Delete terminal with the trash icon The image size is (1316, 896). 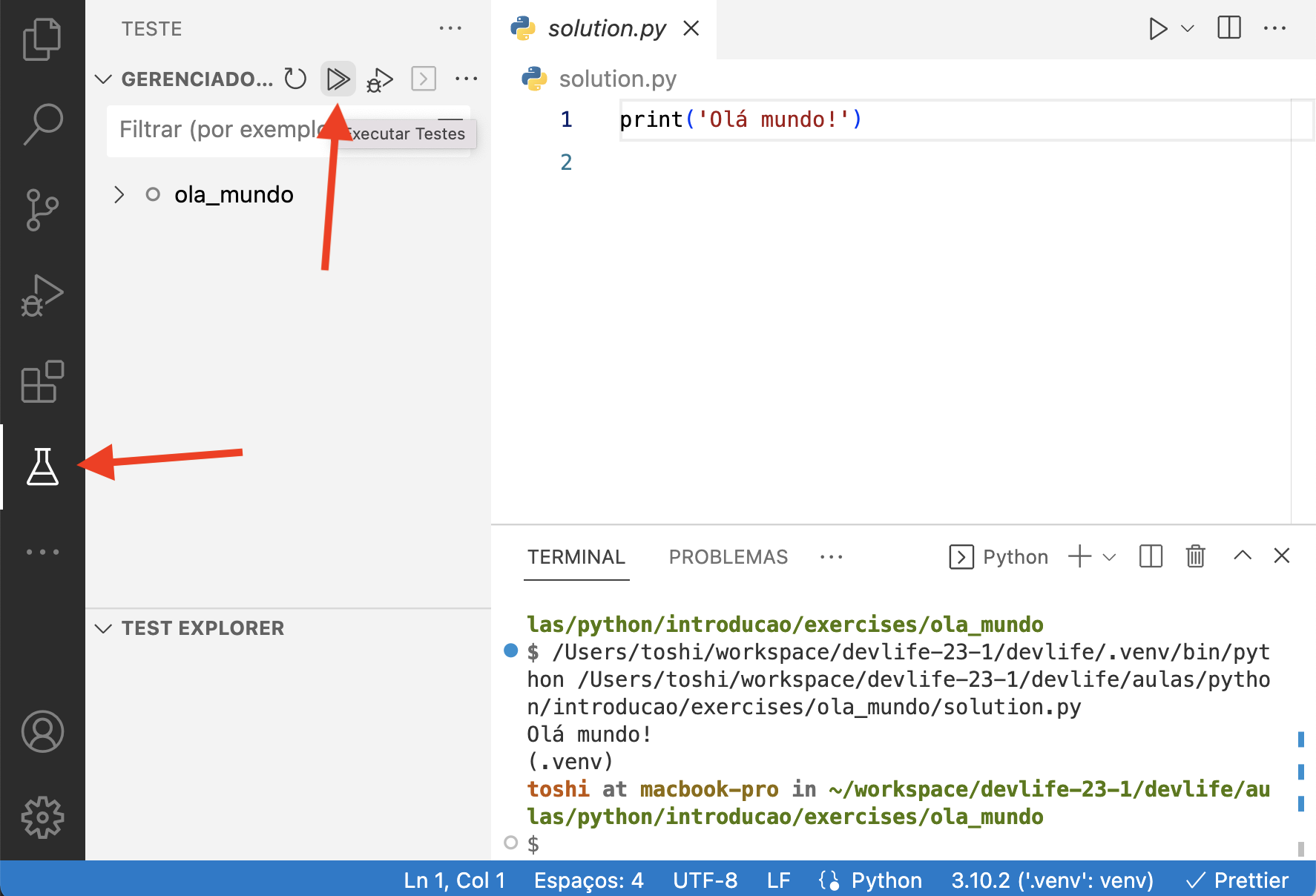pos(1195,556)
